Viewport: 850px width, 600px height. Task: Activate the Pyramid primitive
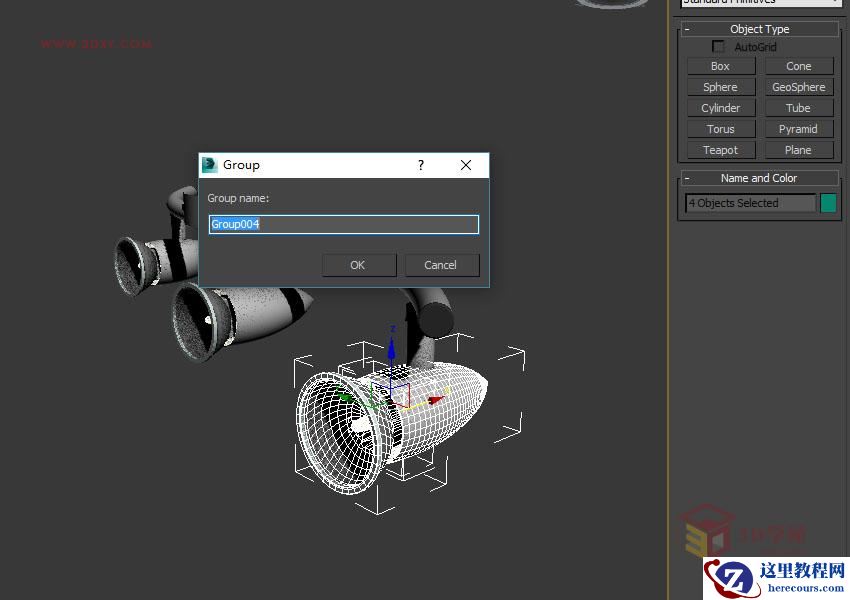[799, 129]
